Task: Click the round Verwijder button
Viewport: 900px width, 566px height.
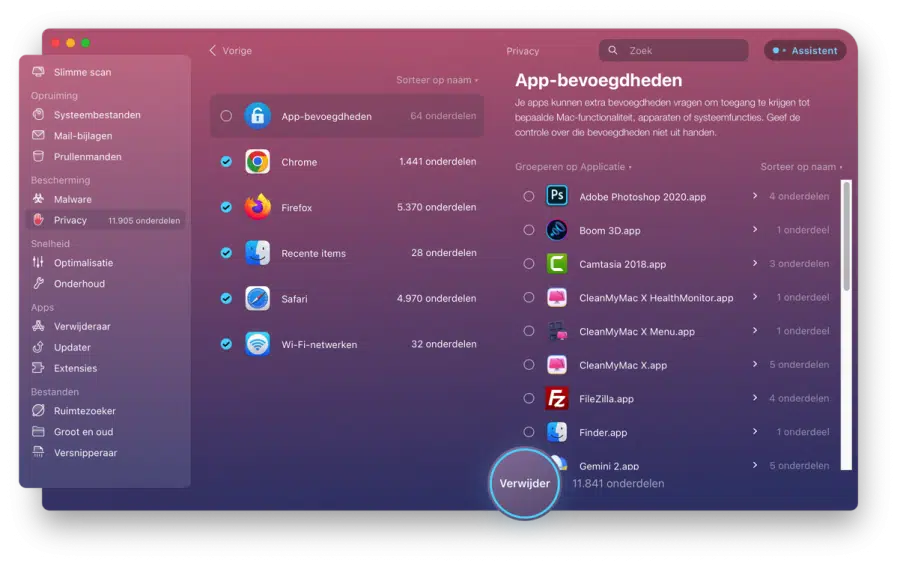Action: [x=524, y=483]
